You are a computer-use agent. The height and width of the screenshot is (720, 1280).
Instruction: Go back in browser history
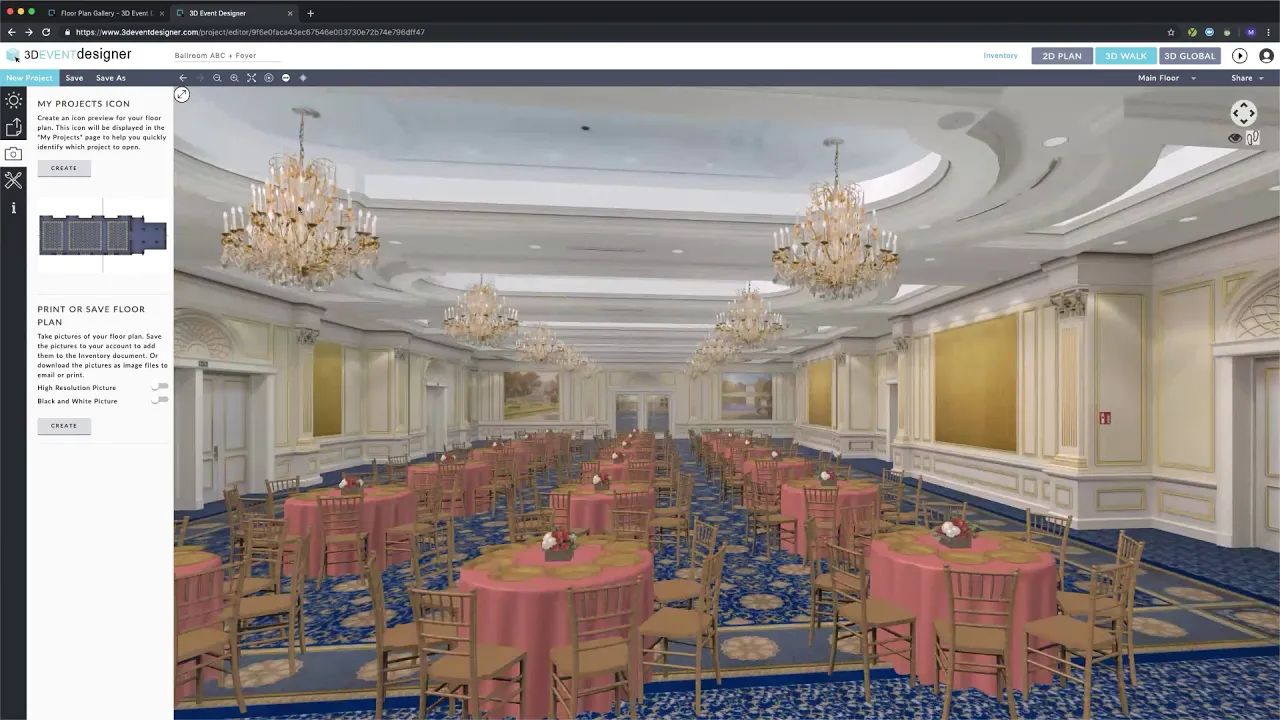point(12,32)
